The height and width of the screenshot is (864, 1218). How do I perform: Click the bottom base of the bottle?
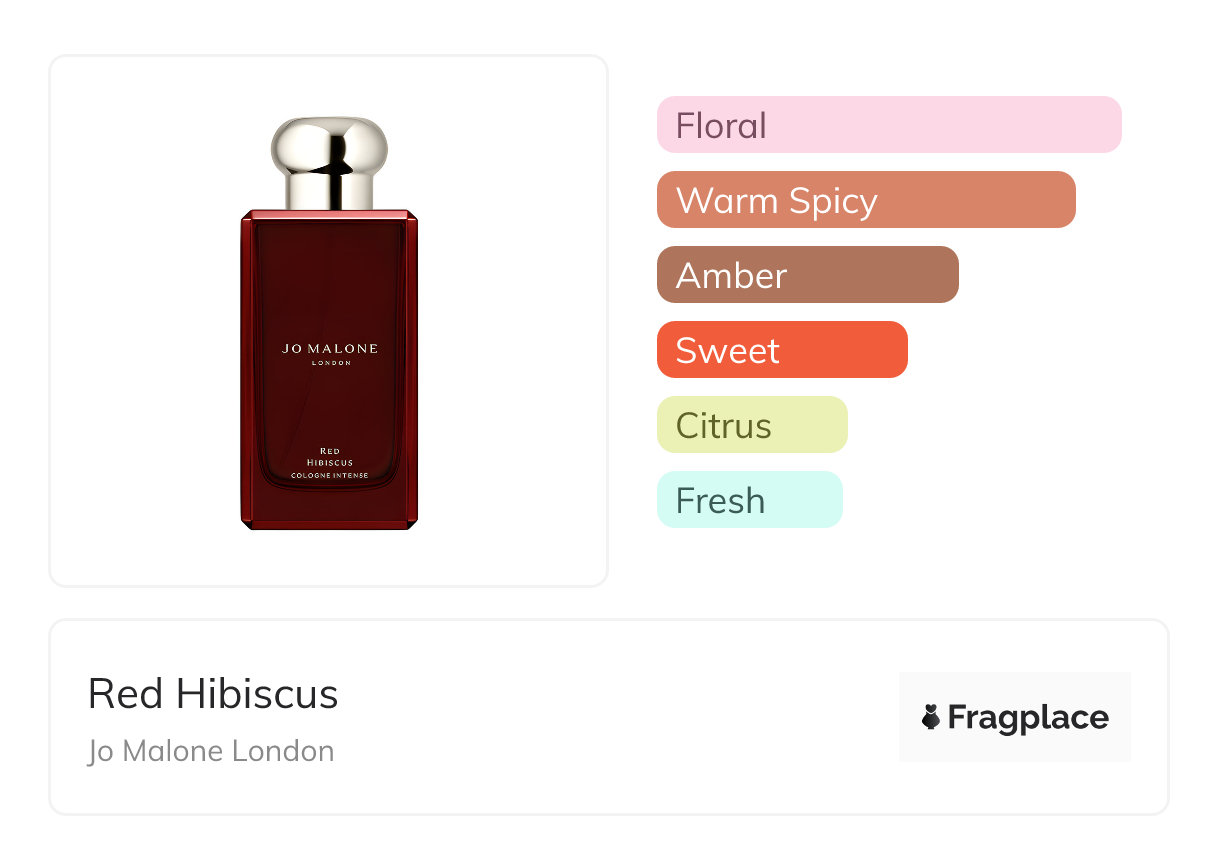[x=329, y=524]
